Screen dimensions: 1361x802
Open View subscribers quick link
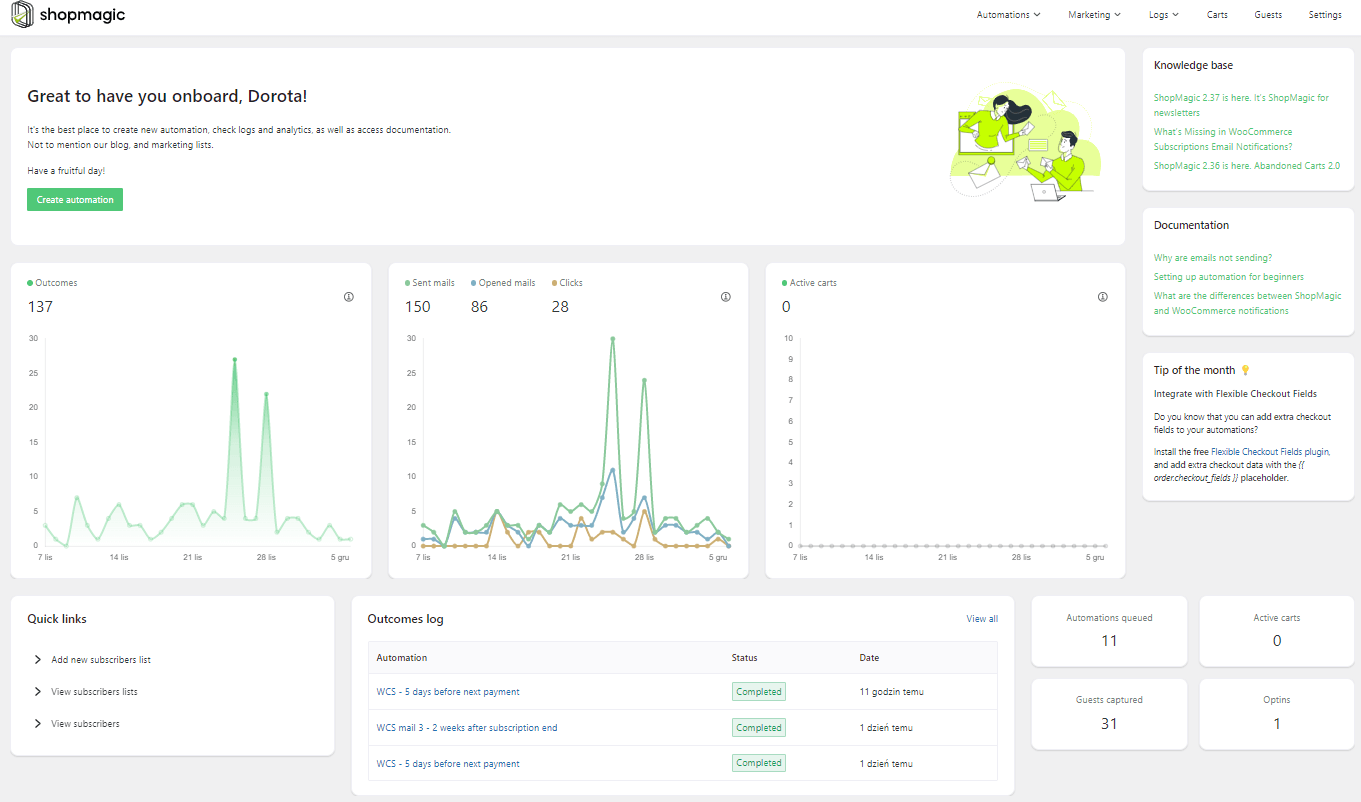pos(85,724)
